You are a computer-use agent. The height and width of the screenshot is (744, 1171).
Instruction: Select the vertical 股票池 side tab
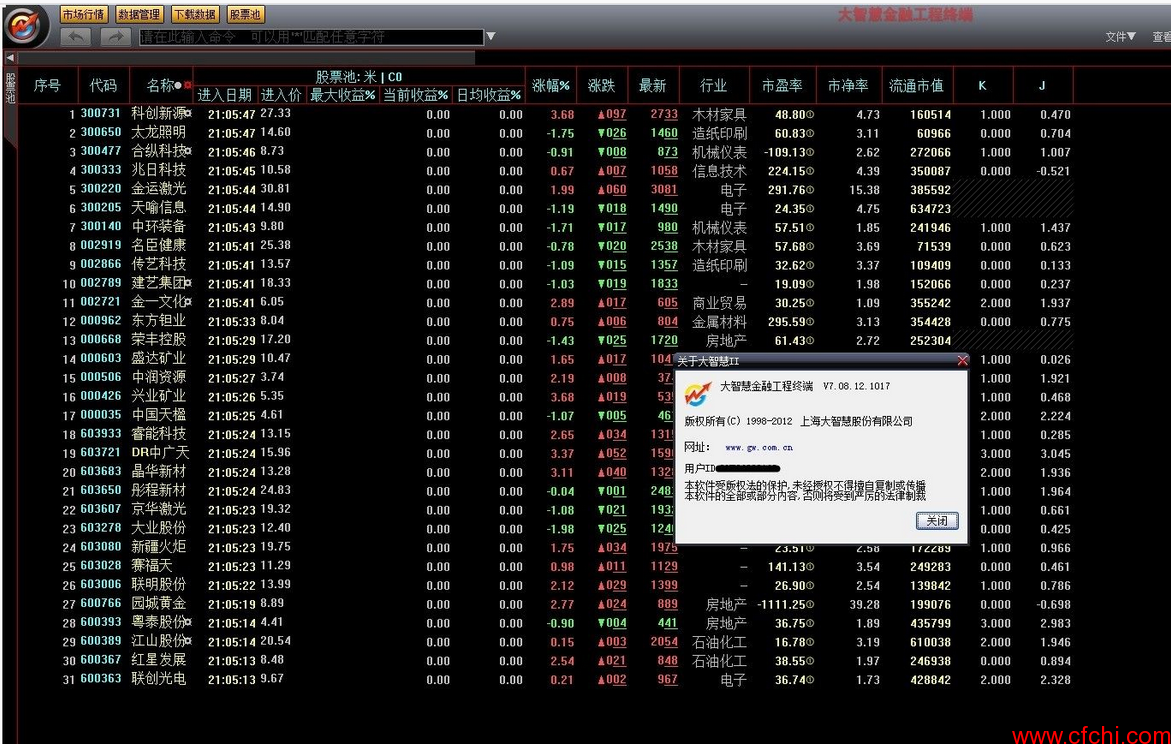click(x=10, y=88)
